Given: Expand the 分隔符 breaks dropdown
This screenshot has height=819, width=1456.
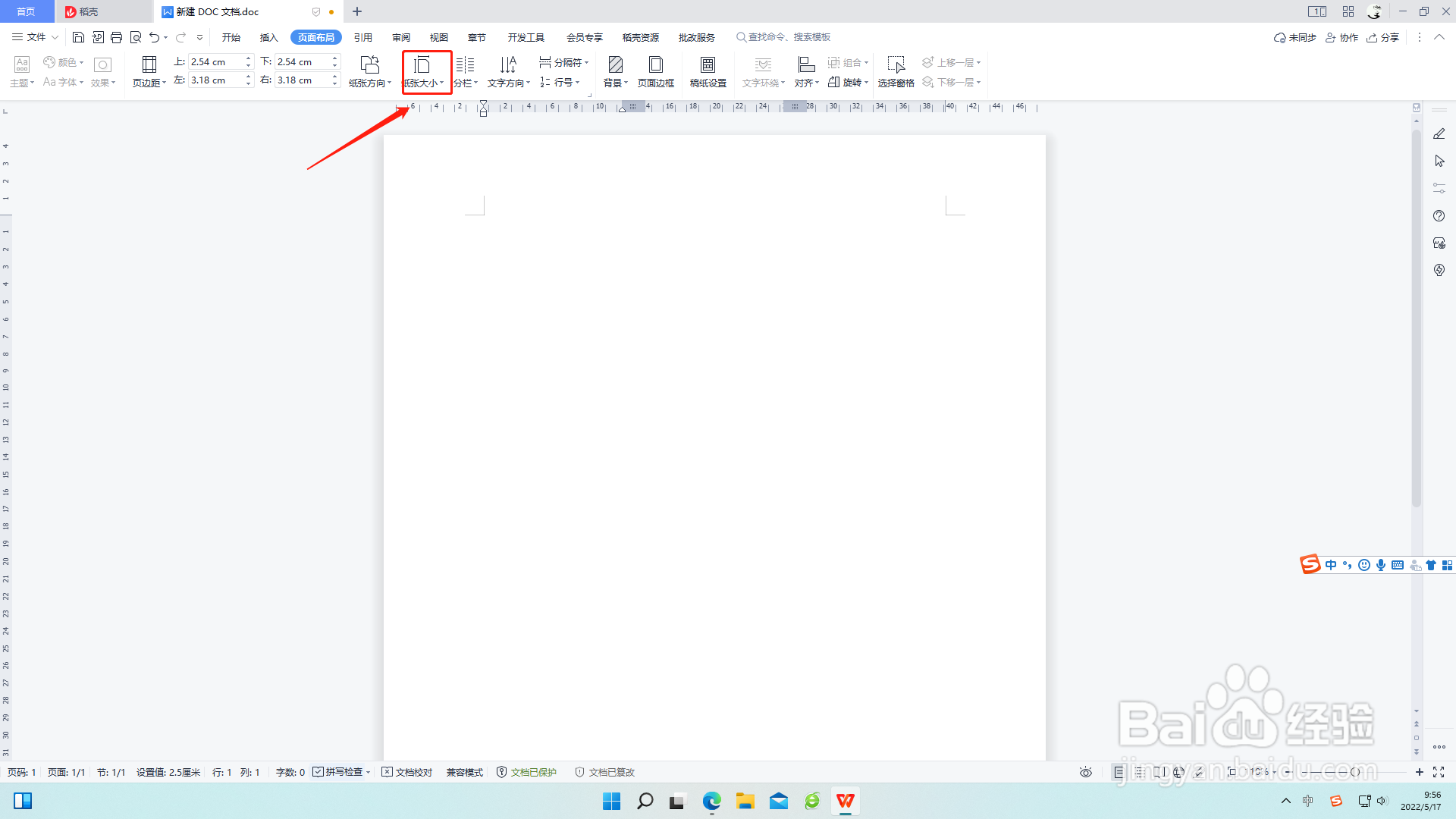Looking at the screenshot, I should click(564, 62).
